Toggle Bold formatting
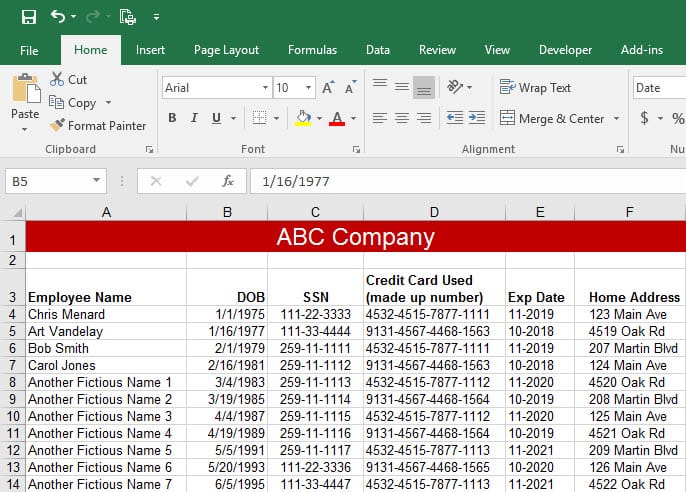This screenshot has height=492, width=686. [x=172, y=118]
